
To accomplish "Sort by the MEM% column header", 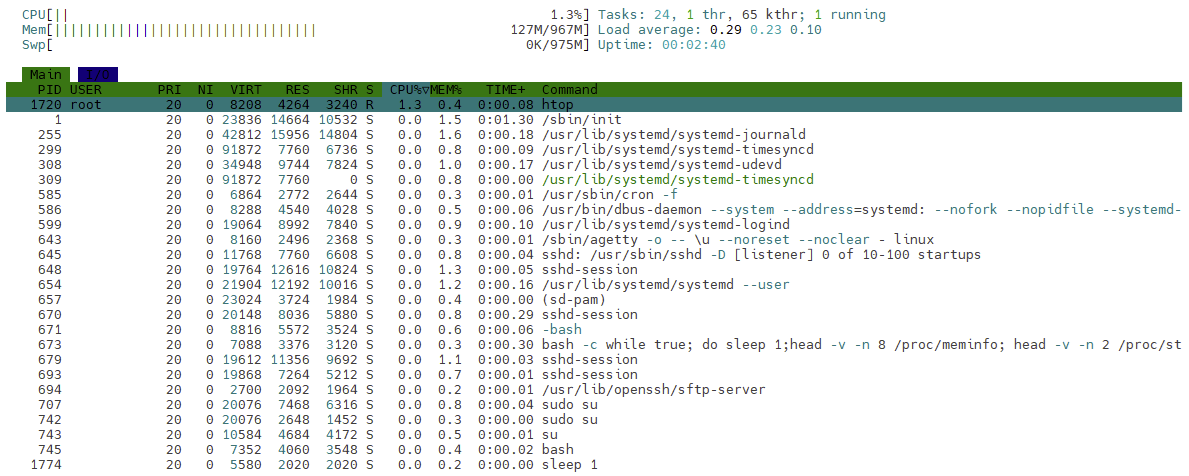I will pos(447,89).
